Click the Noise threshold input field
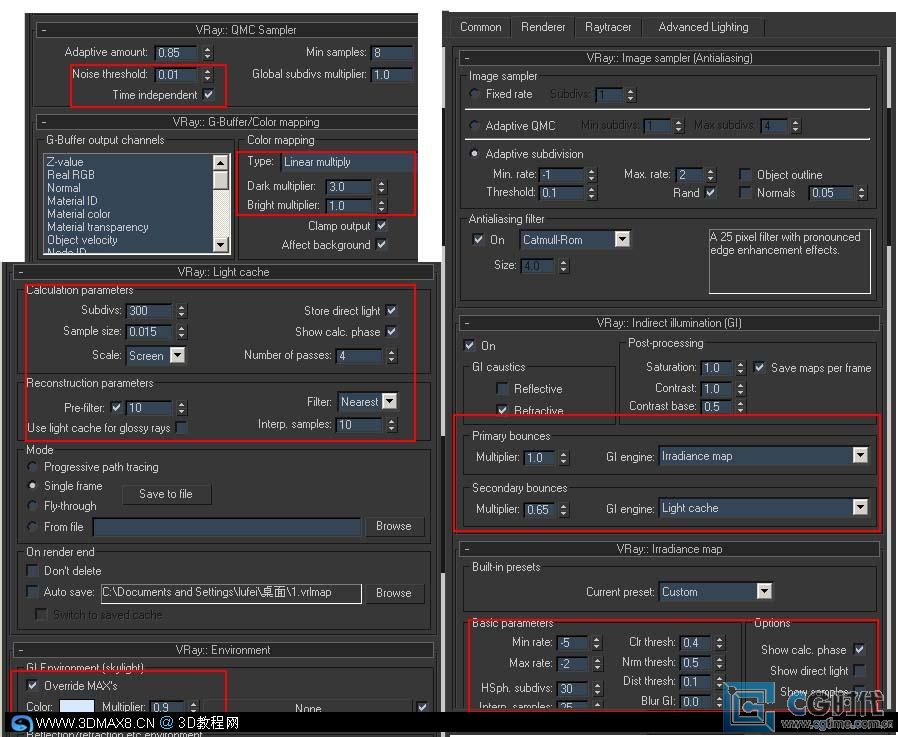The height and width of the screenshot is (737, 898). [x=176, y=74]
